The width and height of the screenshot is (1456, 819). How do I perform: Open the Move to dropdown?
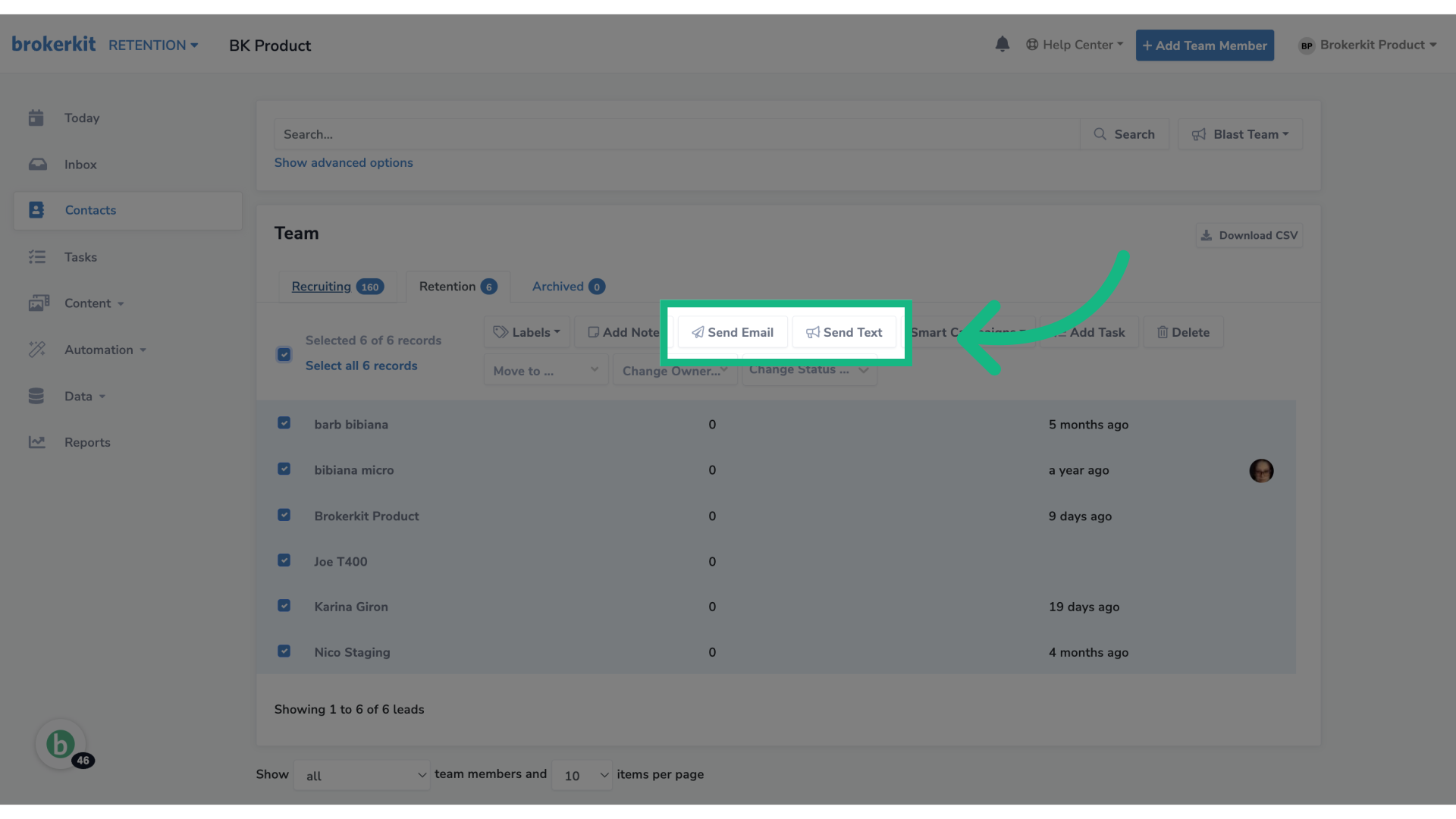click(546, 370)
